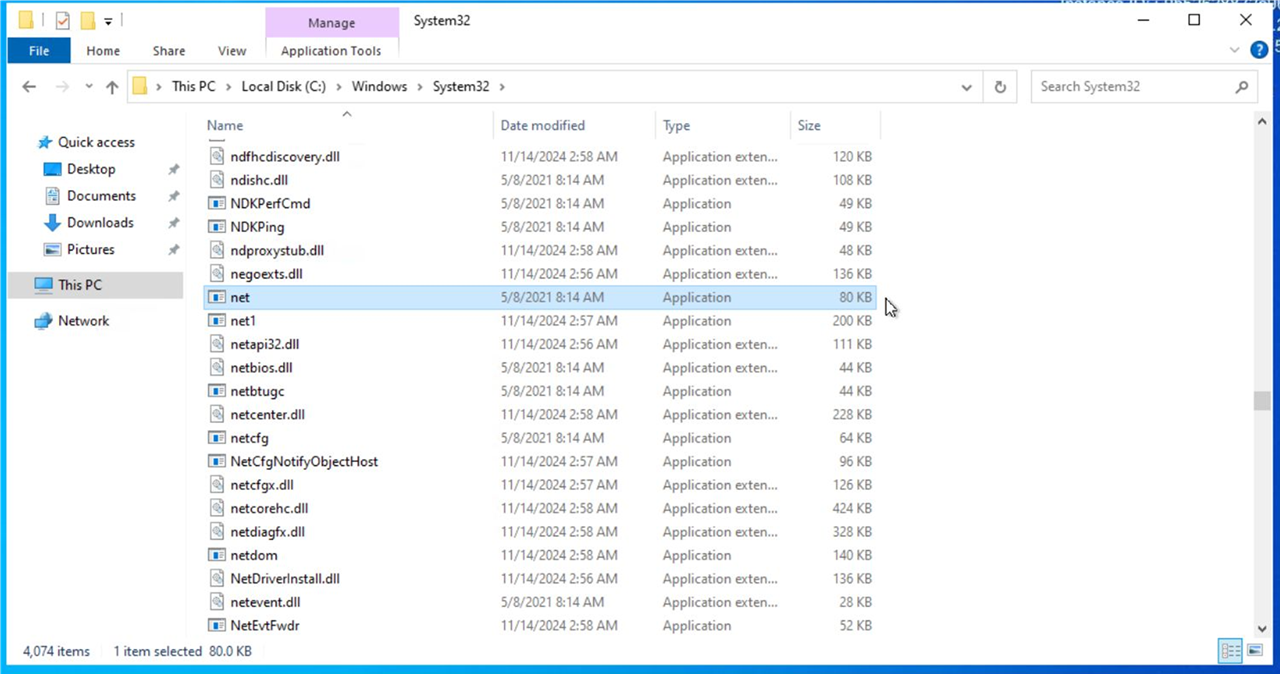Switch to details view layout icon

[1230, 651]
